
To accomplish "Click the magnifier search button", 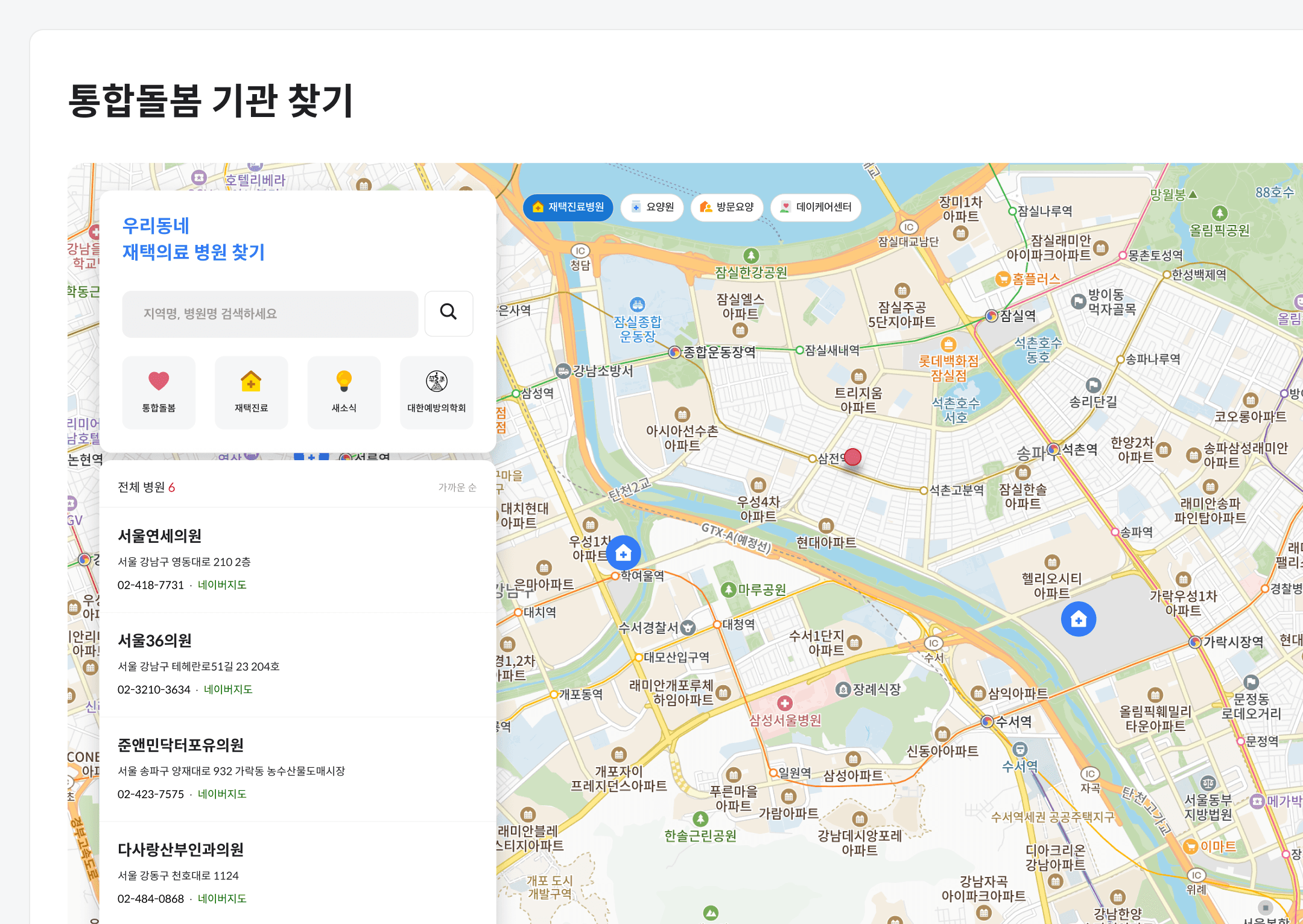I will pos(448,313).
